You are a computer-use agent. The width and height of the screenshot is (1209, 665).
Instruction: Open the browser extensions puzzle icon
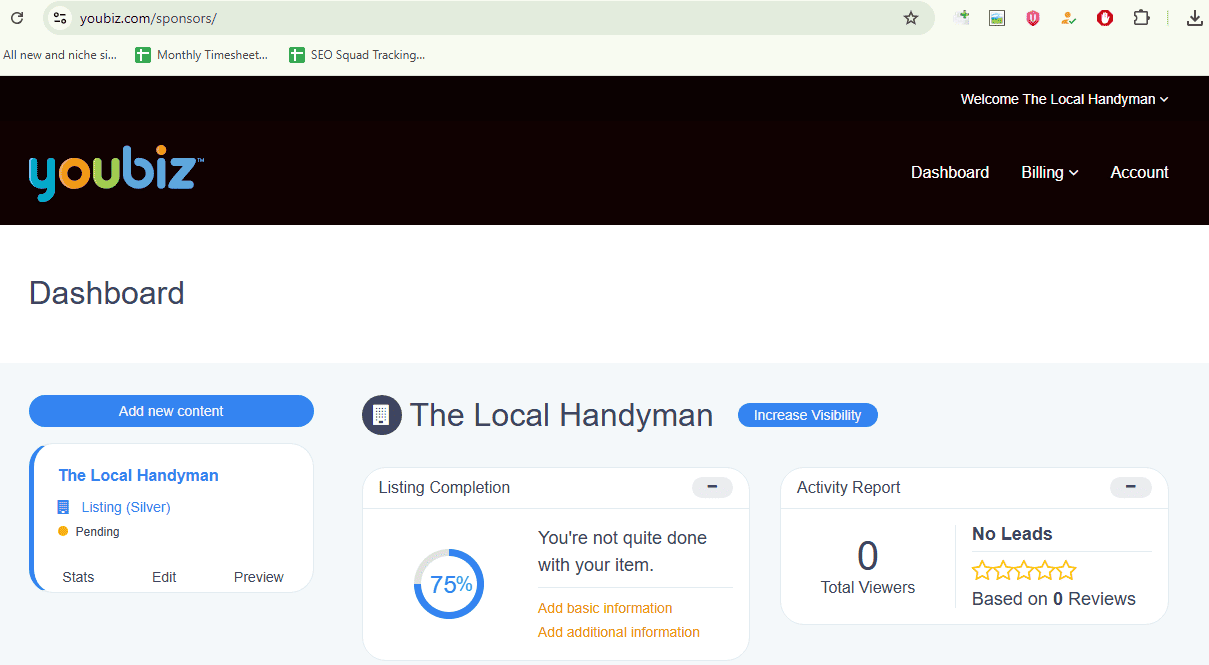[x=1141, y=18]
